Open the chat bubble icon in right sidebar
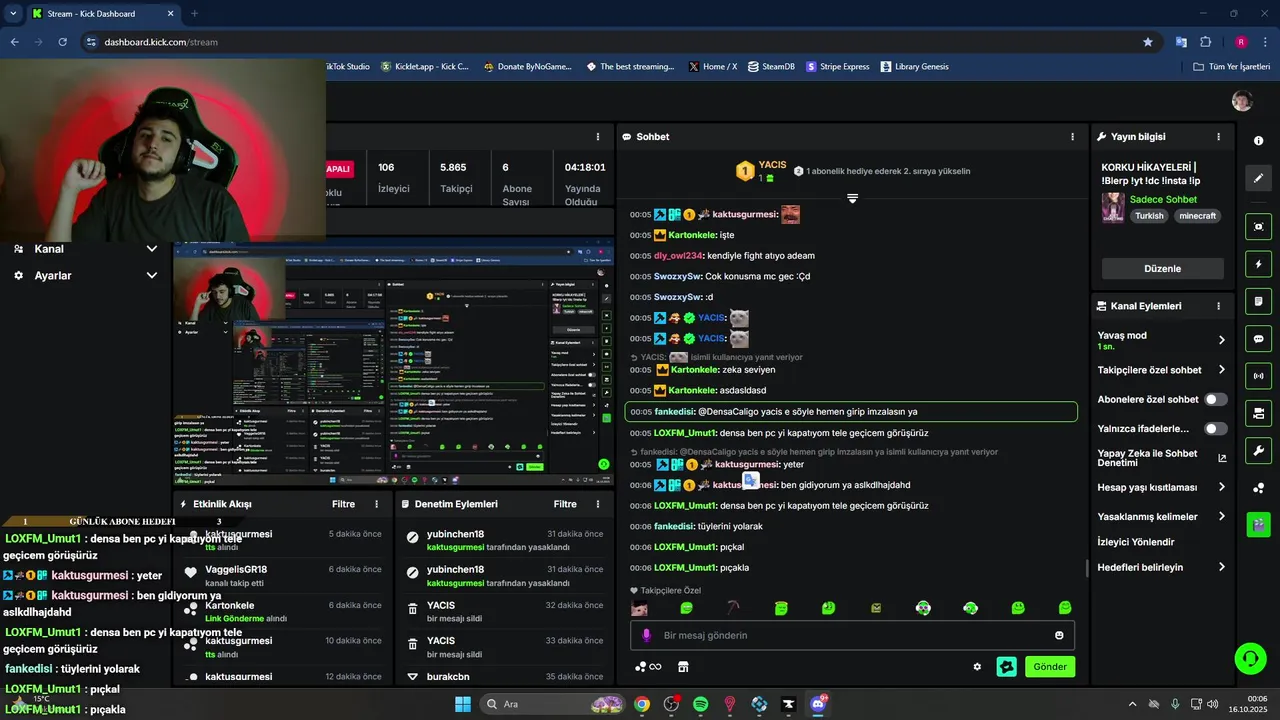Screen dimensions: 1280x720 [1258, 338]
